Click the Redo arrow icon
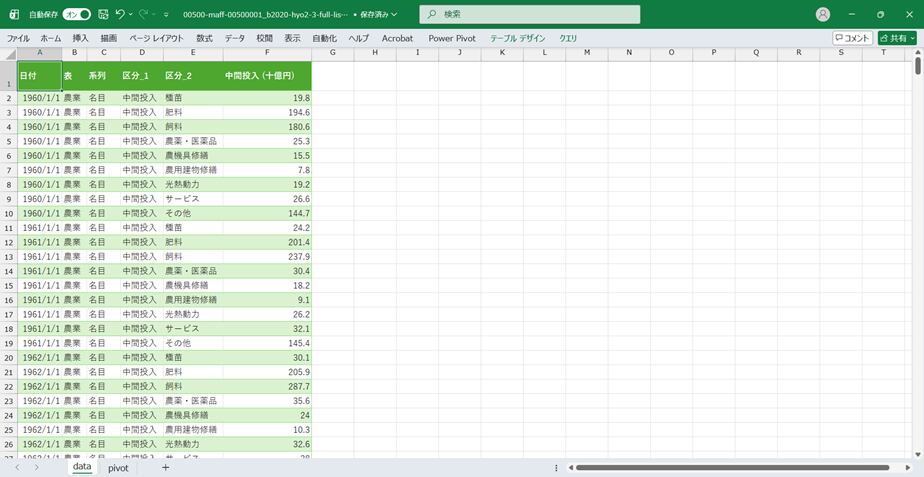924x477 pixels. (144, 15)
